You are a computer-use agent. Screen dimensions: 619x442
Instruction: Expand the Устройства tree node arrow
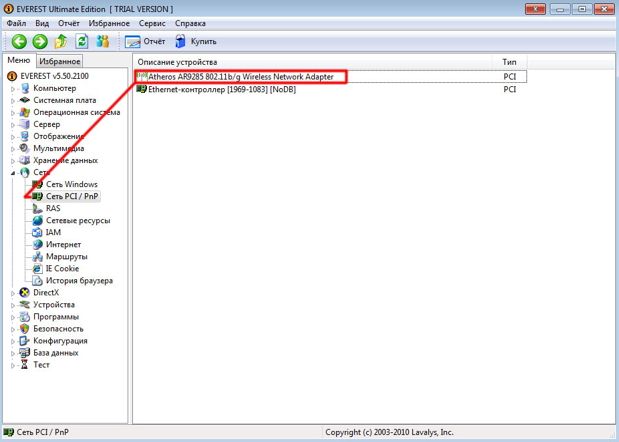[13, 305]
